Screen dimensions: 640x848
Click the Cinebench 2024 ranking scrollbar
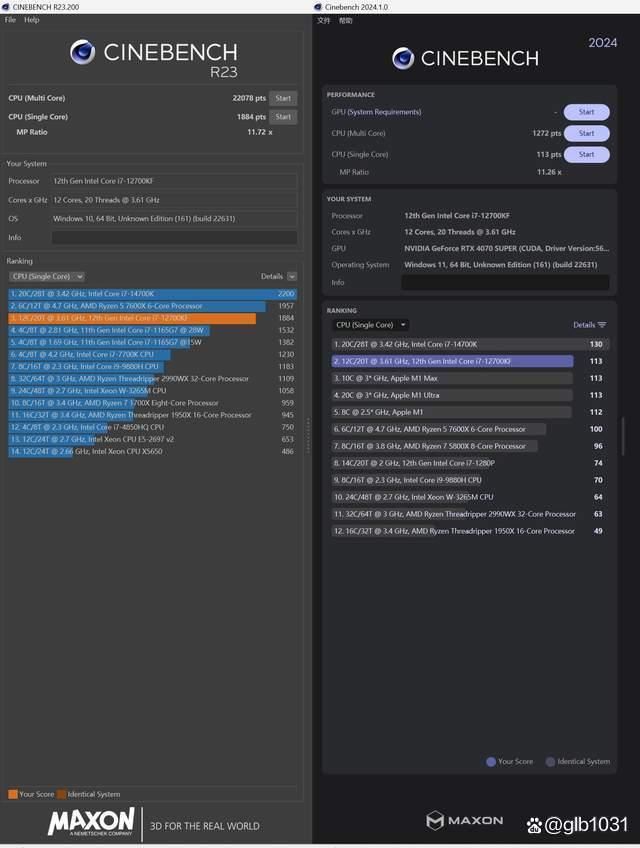[623, 436]
